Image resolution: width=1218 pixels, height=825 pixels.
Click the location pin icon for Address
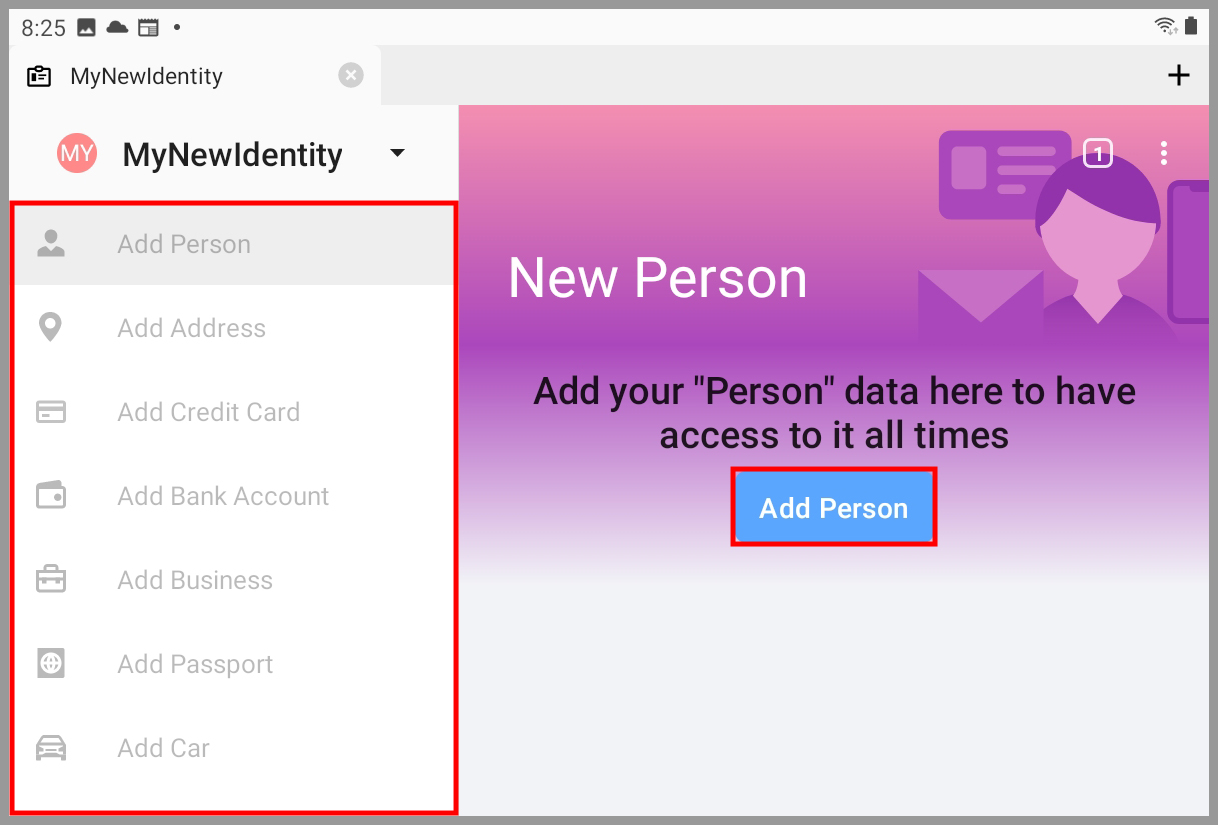[50, 328]
